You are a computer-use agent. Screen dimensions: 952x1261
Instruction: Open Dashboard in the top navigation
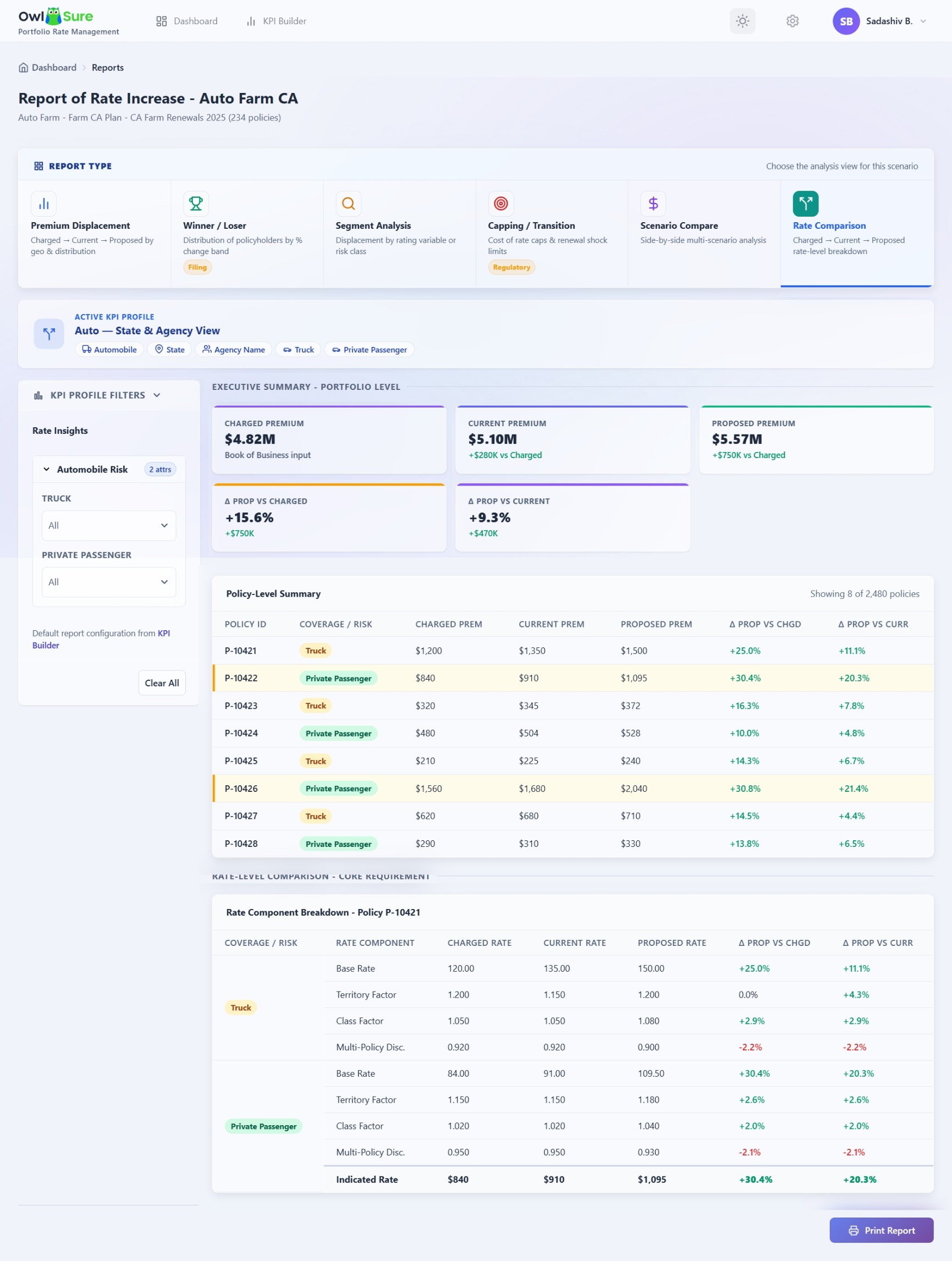coord(187,21)
